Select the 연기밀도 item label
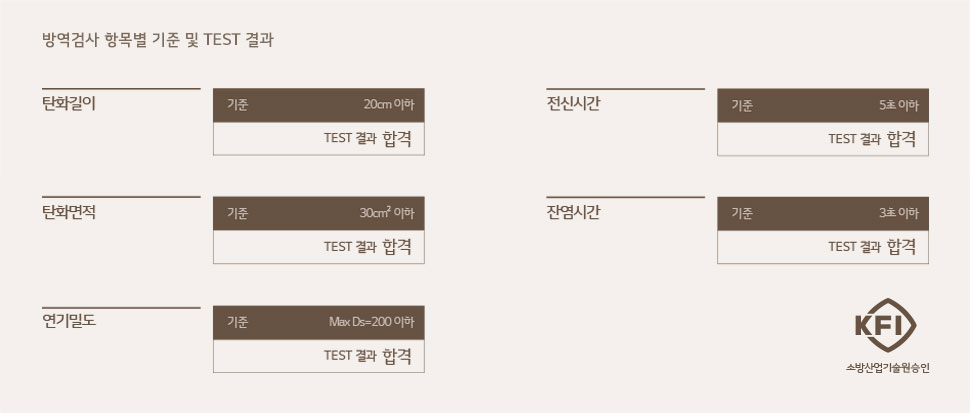This screenshot has height=413, width=970. coord(69,321)
